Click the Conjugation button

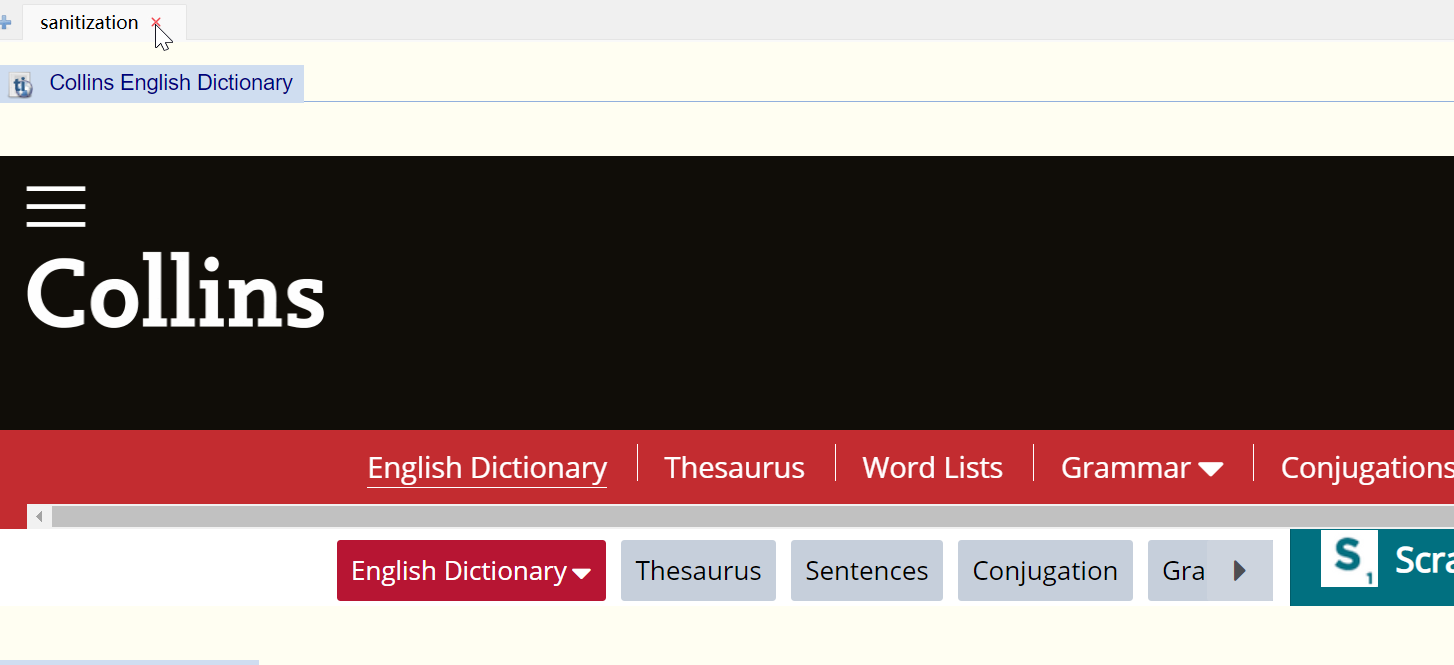[x=1045, y=571]
